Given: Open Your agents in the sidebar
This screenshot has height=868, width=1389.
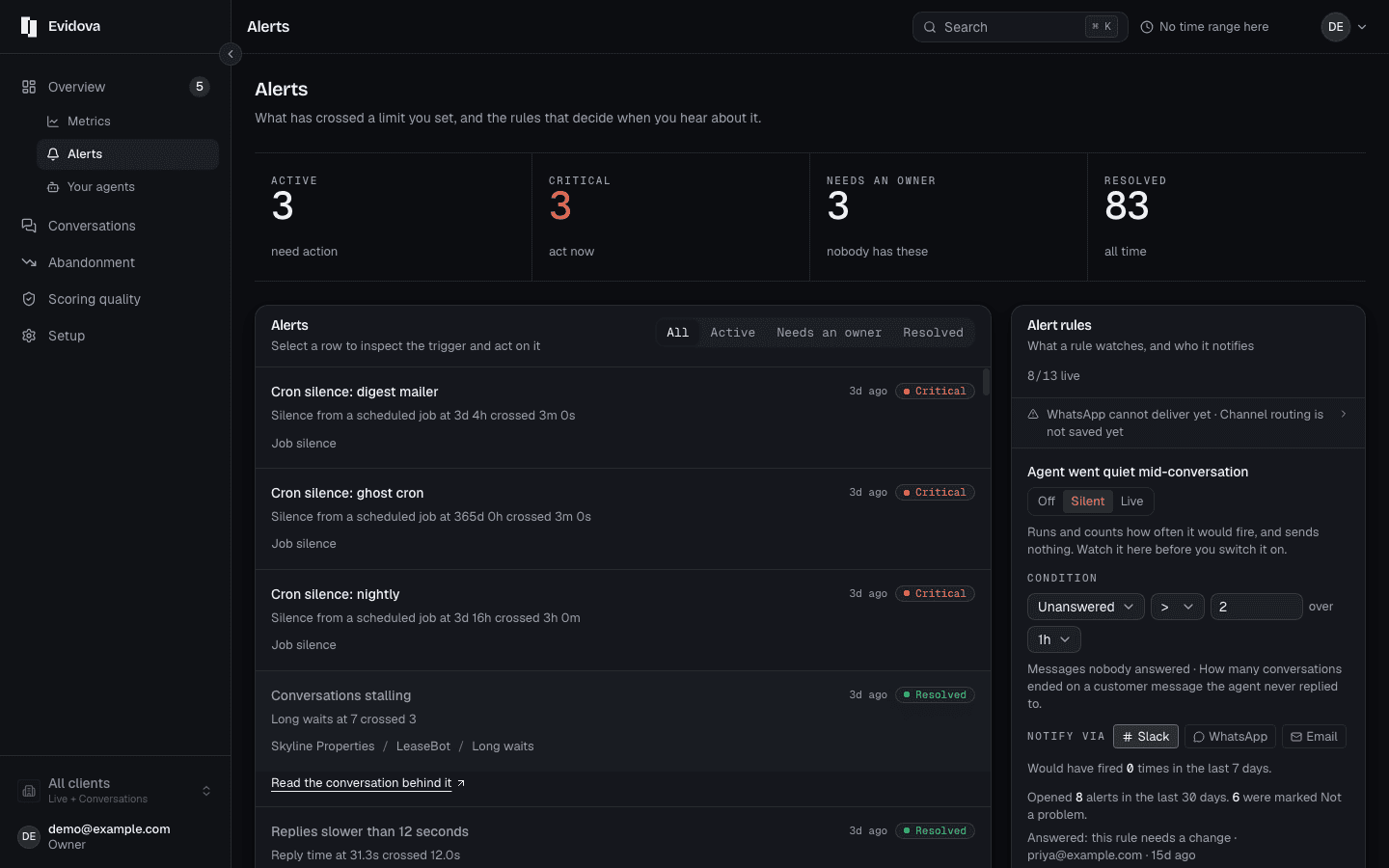Looking at the screenshot, I should click(127, 187).
